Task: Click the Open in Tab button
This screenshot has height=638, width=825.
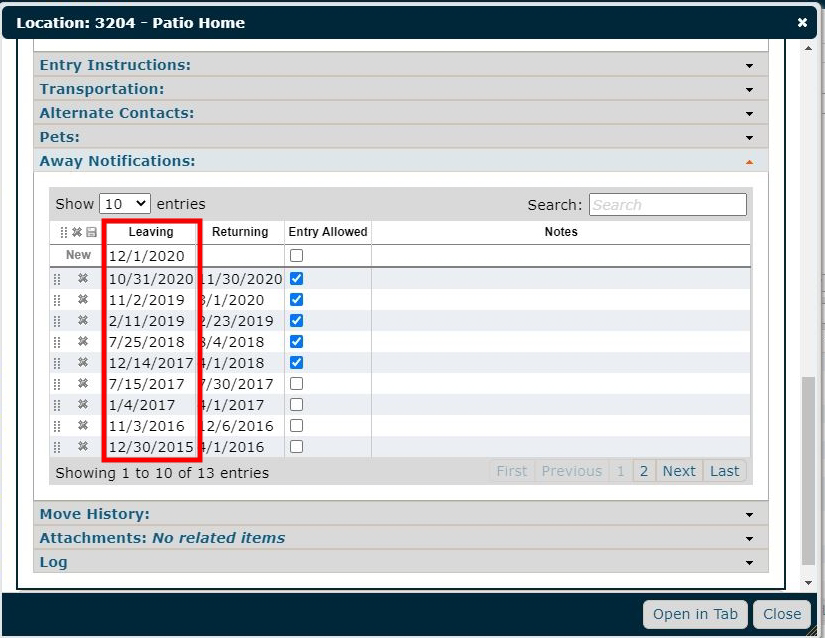Action: [x=695, y=614]
